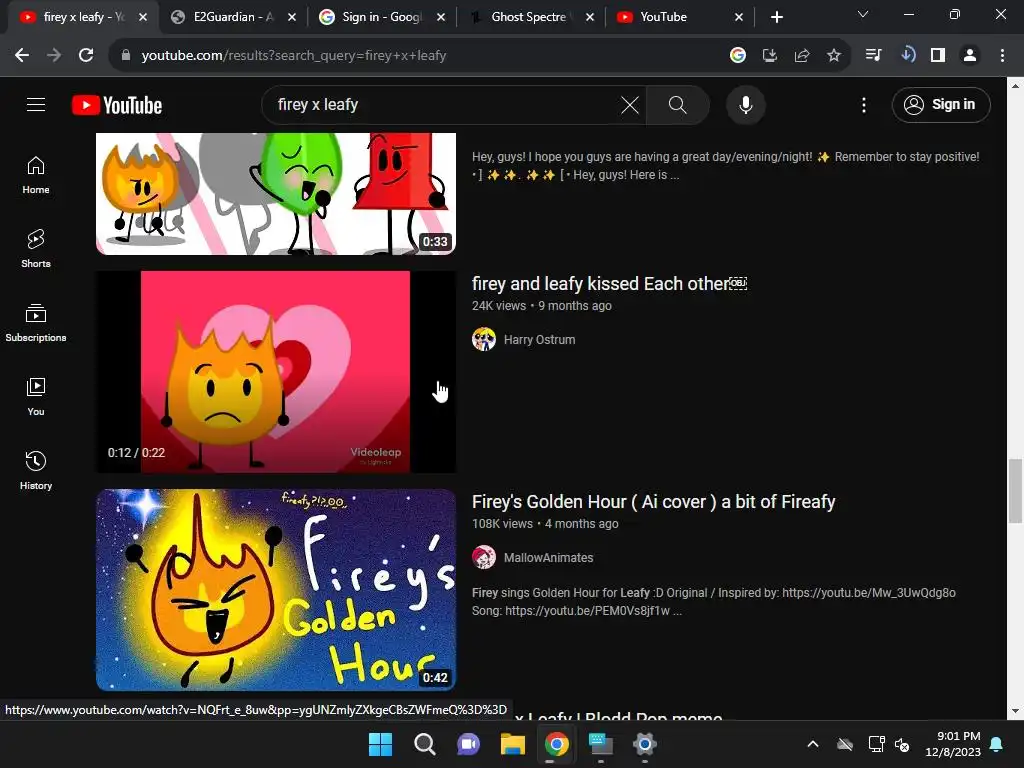Click the YouTube logo

[117, 105]
